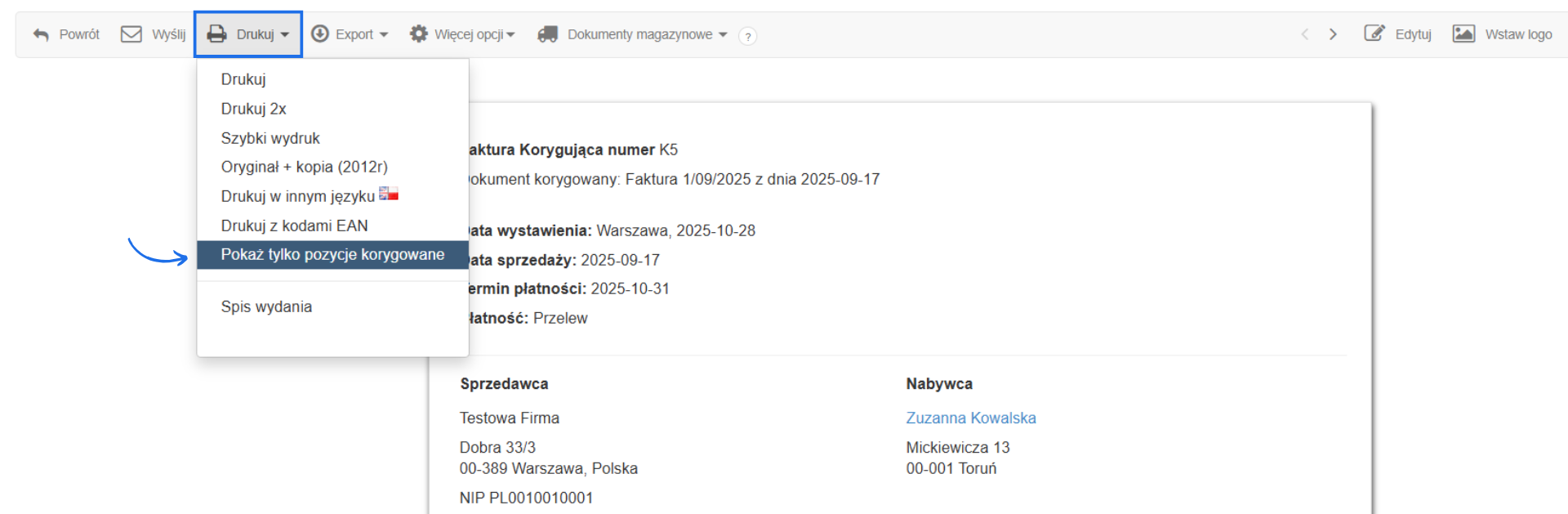The height and width of the screenshot is (514, 1568).
Task: Click the Powrót button label
Action: (79, 34)
